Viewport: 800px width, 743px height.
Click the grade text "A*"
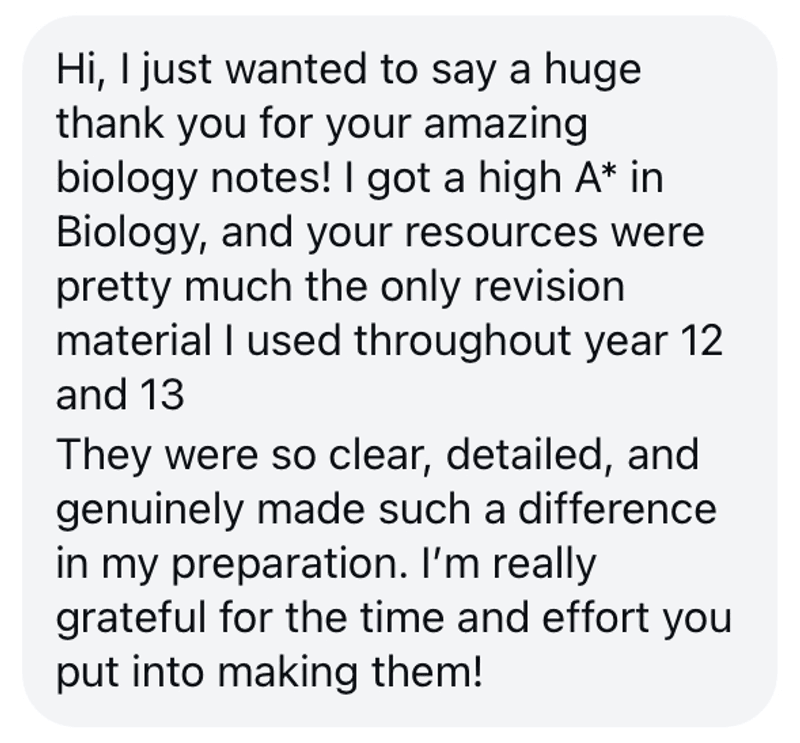click(x=595, y=178)
